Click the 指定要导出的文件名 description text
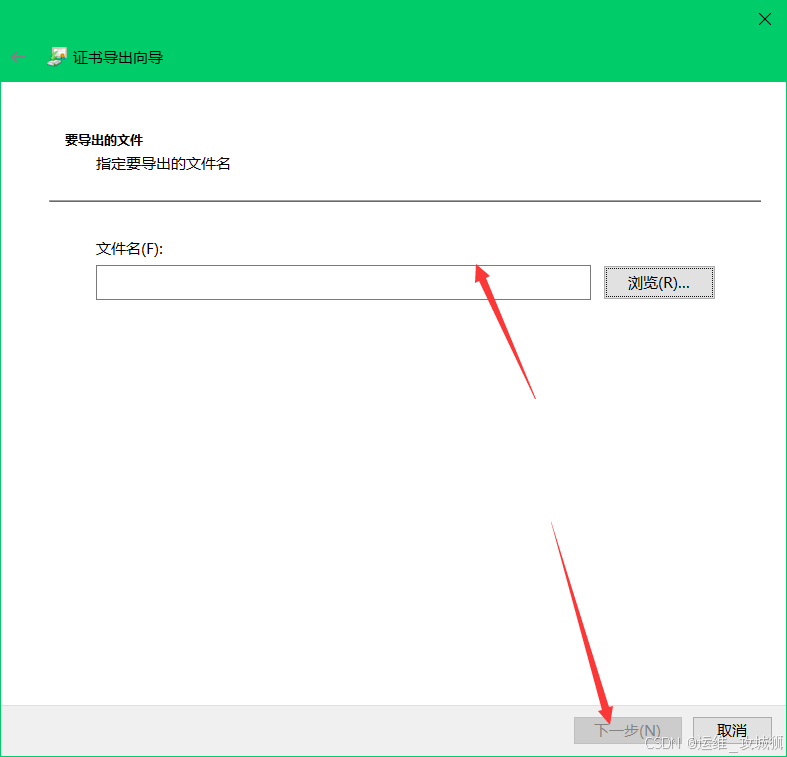The image size is (787, 757). pos(163,163)
